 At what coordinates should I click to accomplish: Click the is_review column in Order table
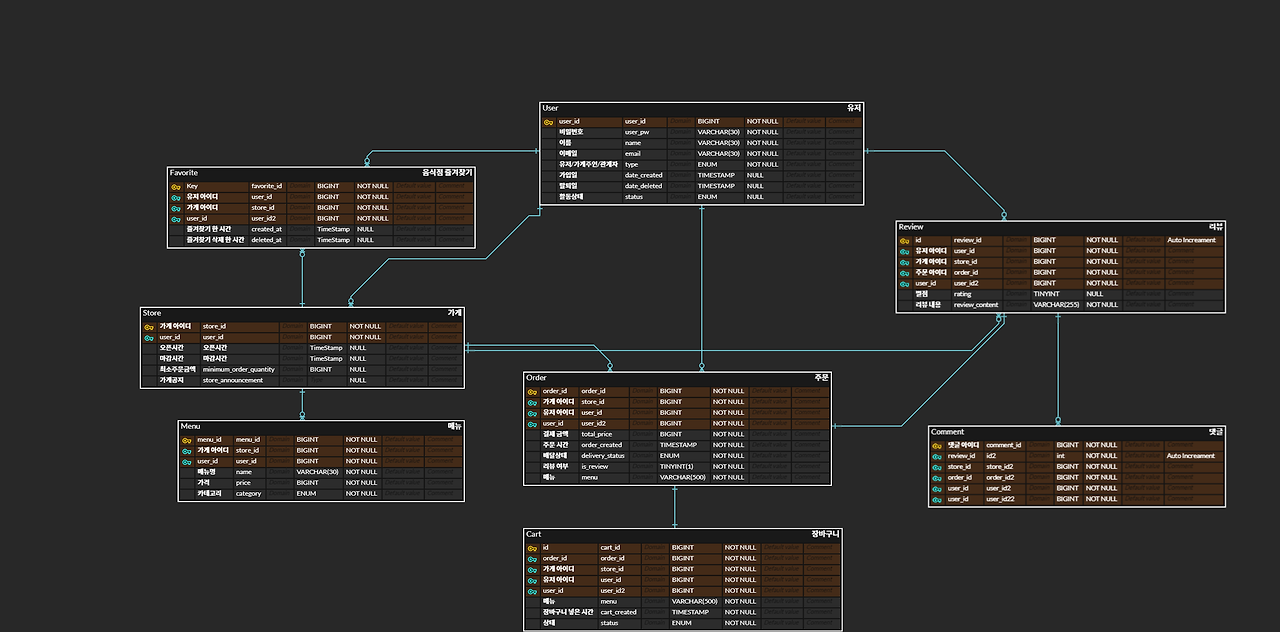(x=595, y=467)
